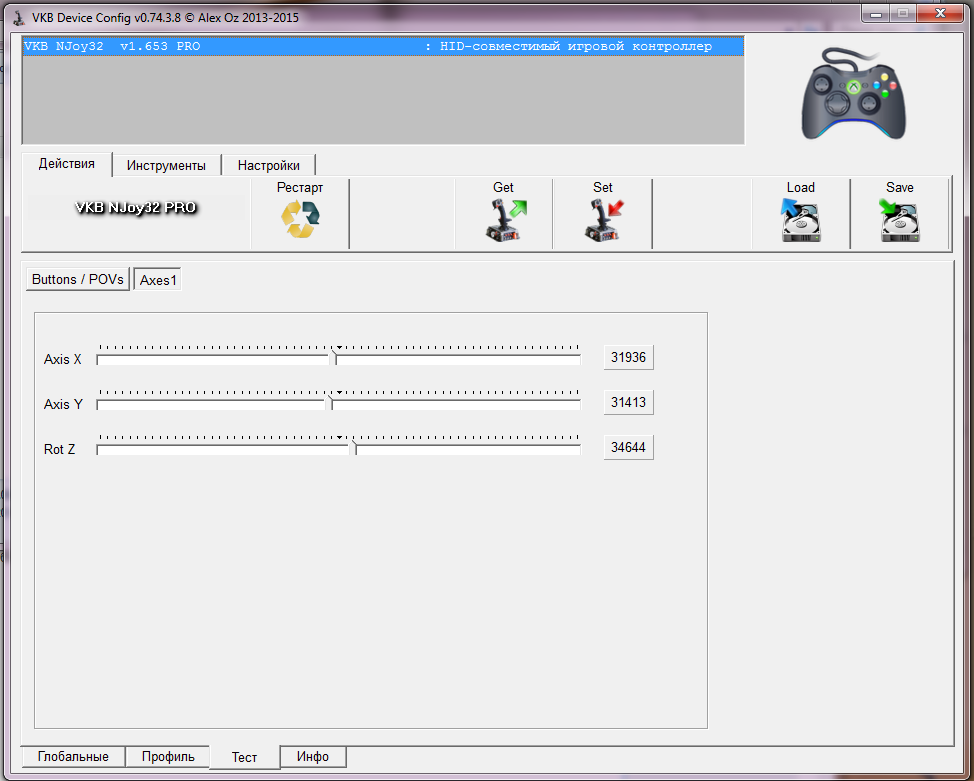
Task: Open the Глобальные bottom tab
Action: (x=73, y=757)
